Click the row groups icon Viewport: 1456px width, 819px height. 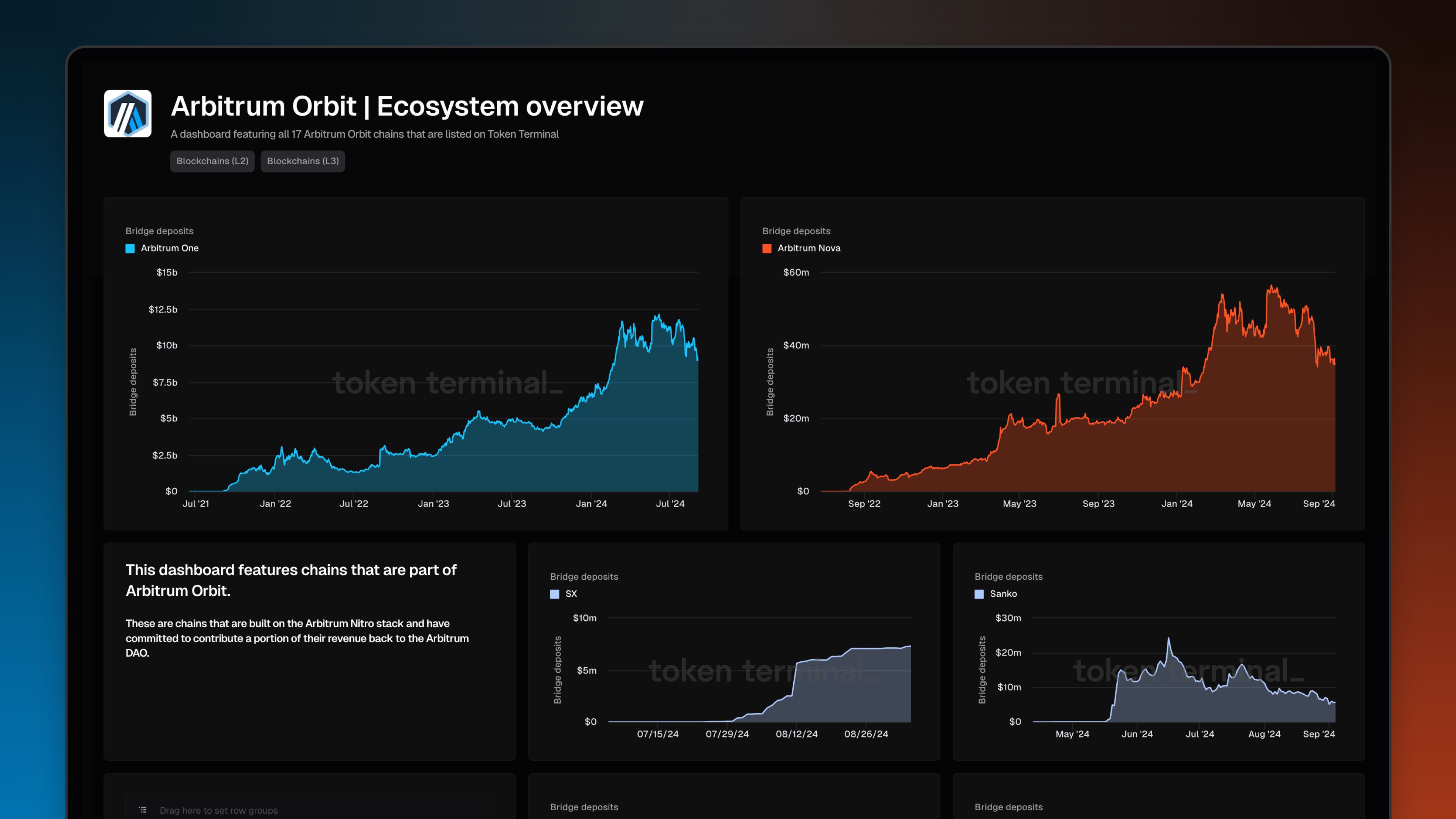coord(143,810)
